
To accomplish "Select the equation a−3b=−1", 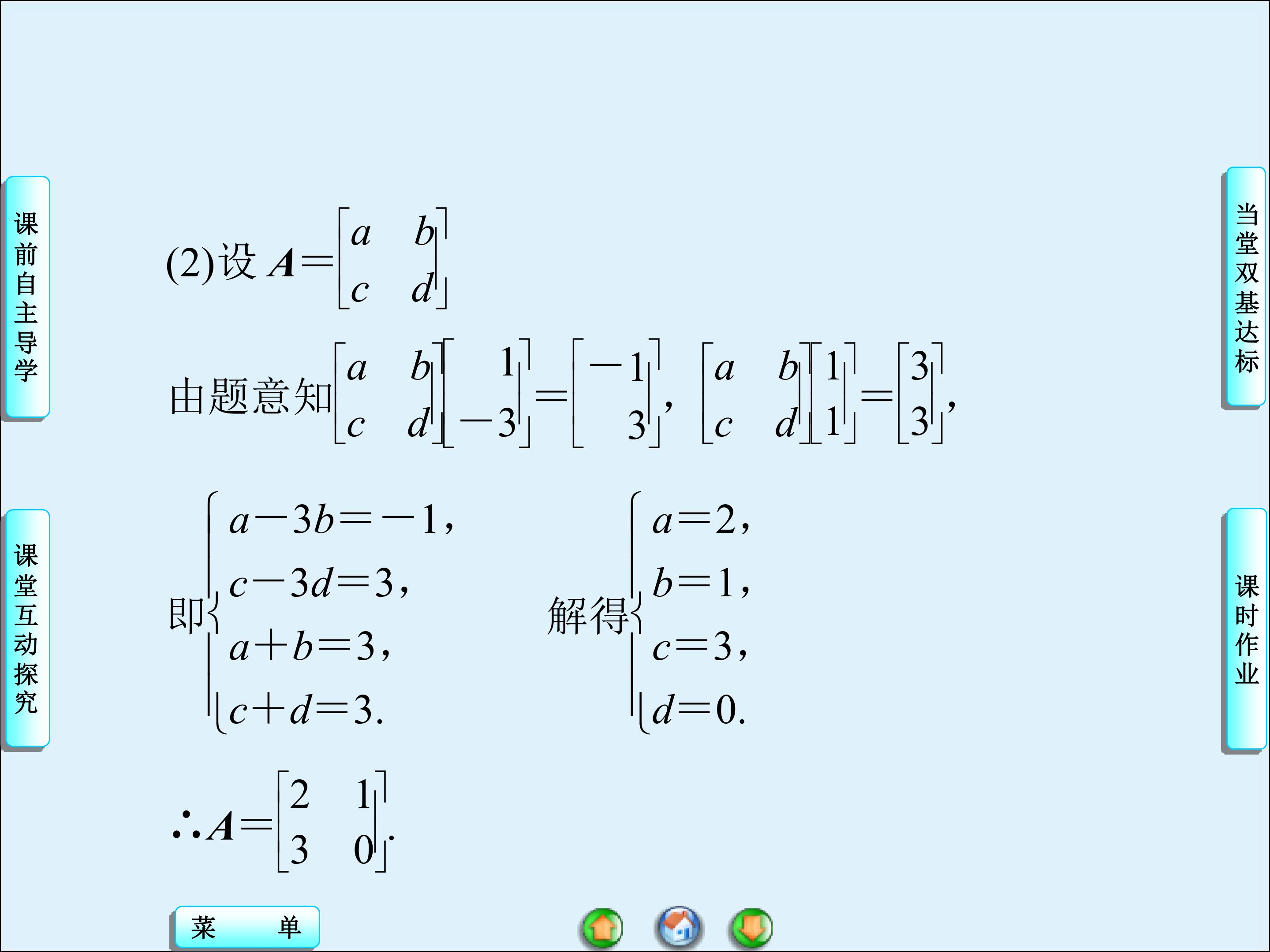I will click(x=341, y=521).
